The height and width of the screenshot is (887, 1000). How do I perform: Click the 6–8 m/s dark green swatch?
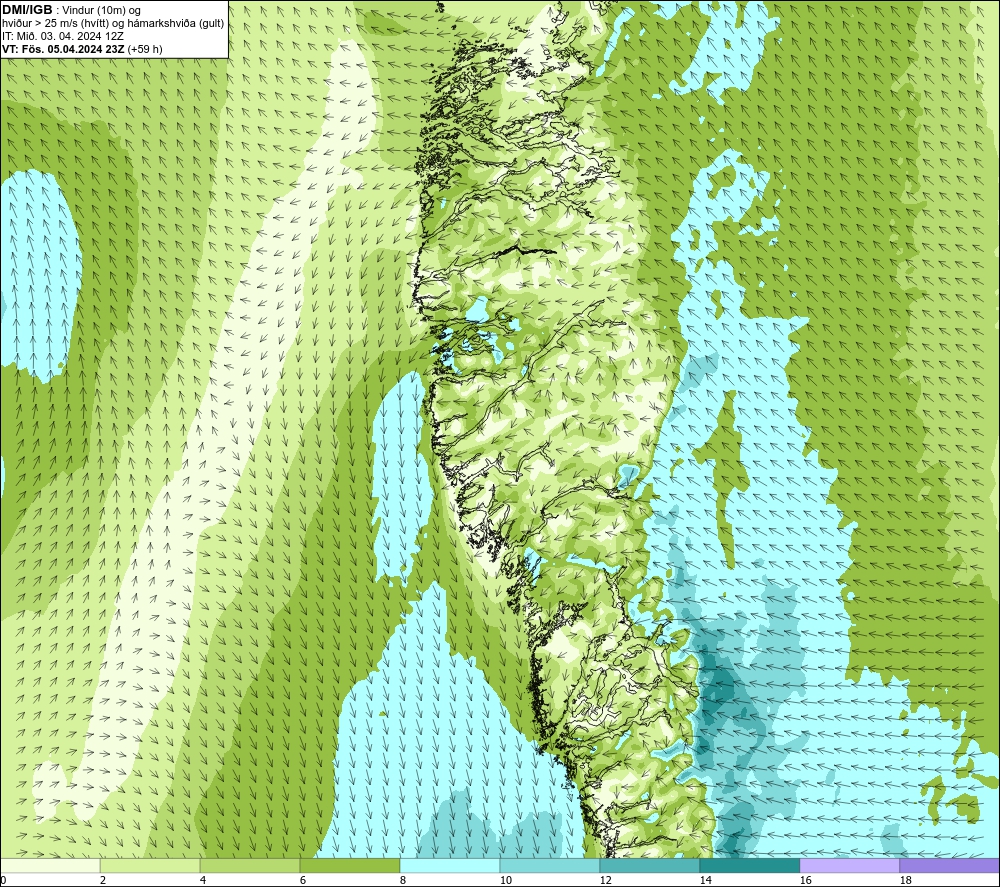349,866
